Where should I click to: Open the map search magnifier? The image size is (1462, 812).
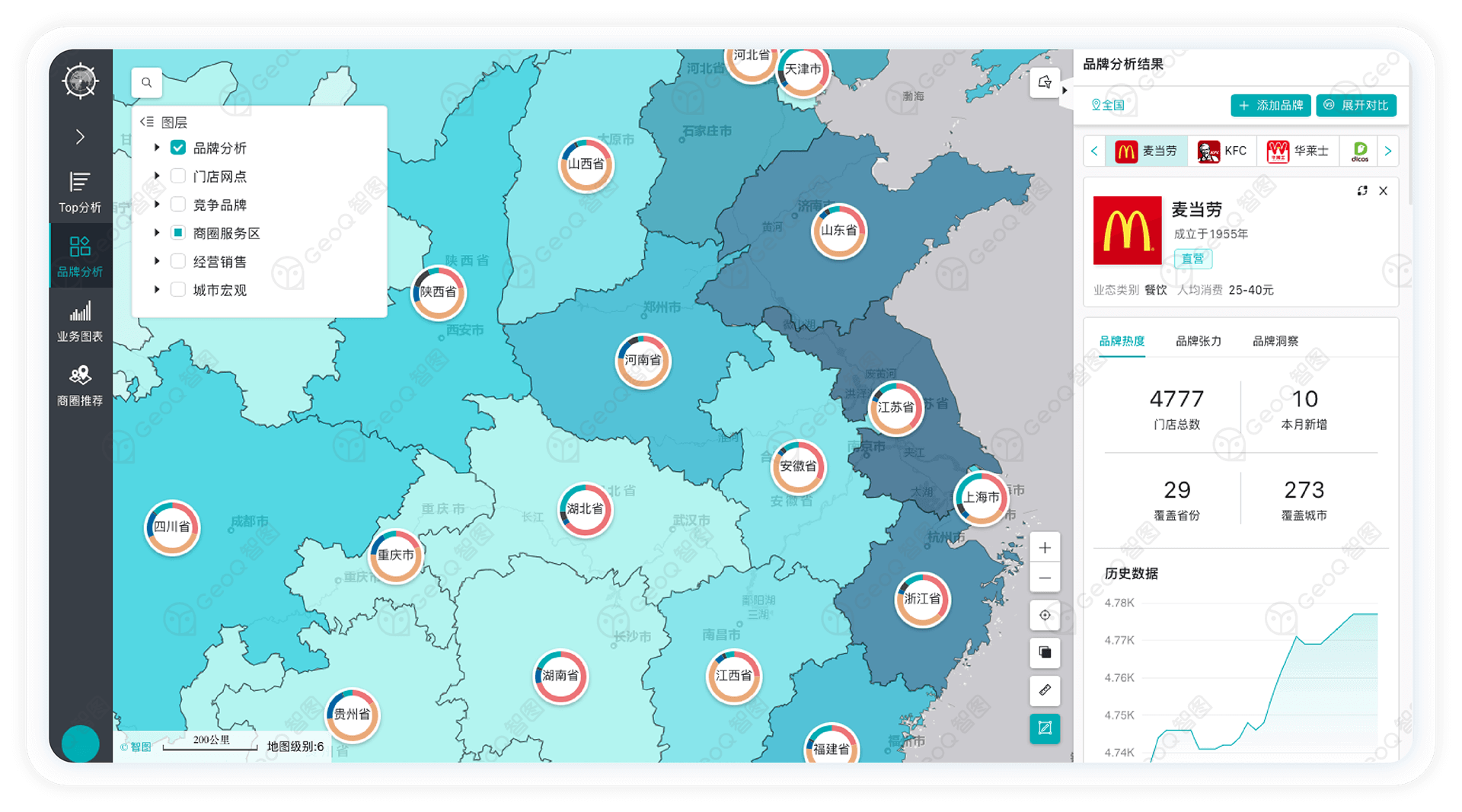[x=147, y=82]
